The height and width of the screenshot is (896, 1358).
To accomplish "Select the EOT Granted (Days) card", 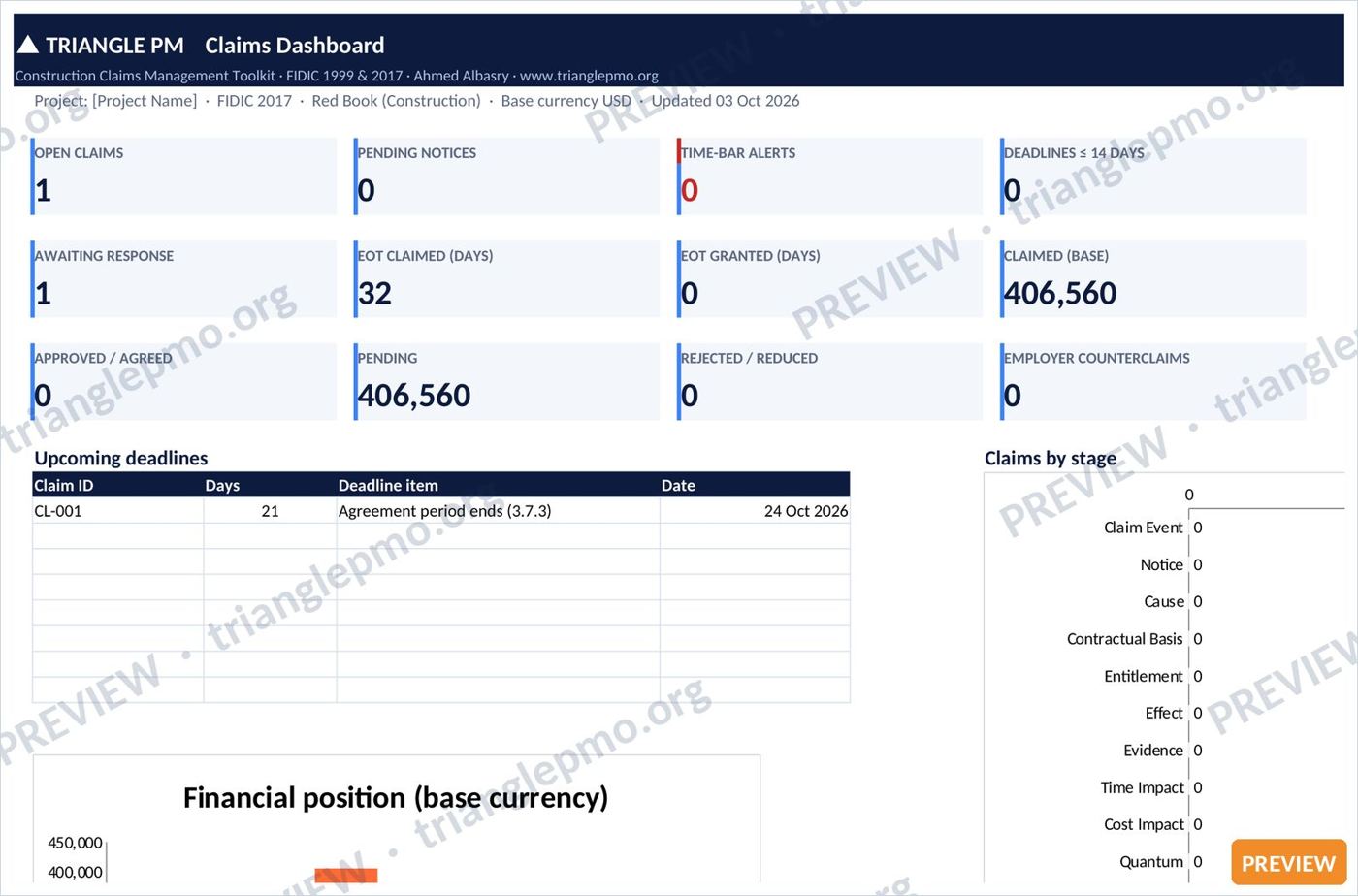I will click(829, 279).
